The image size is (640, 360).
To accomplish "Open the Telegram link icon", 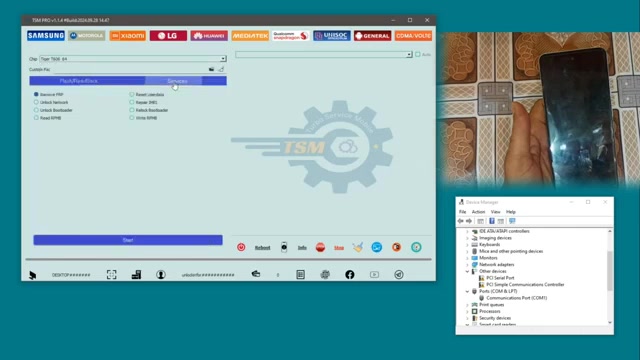I will point(399,275).
